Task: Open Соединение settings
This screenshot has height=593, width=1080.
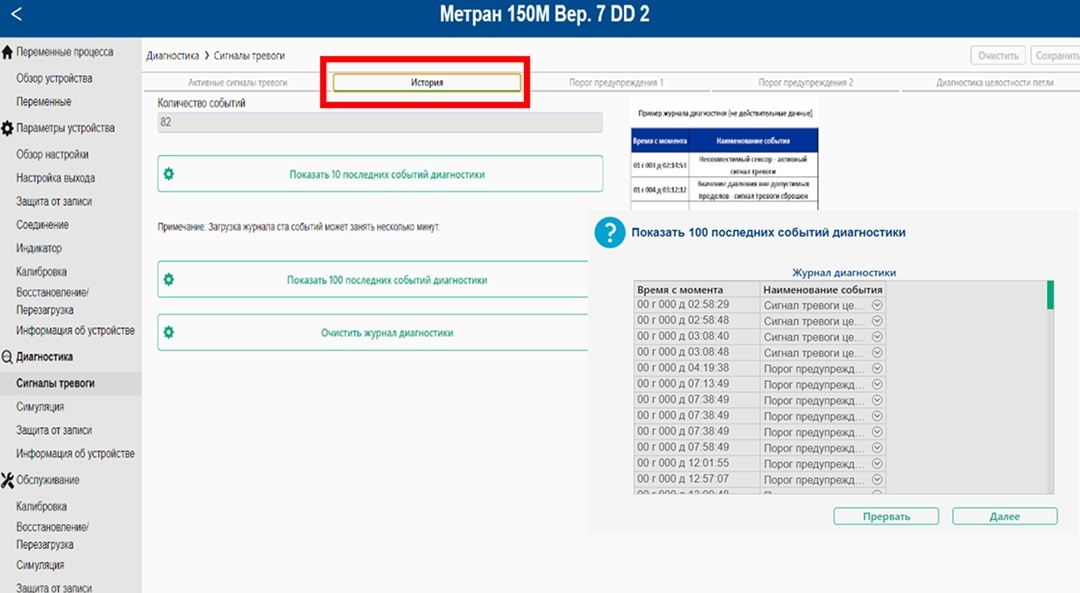Action: tap(42, 225)
